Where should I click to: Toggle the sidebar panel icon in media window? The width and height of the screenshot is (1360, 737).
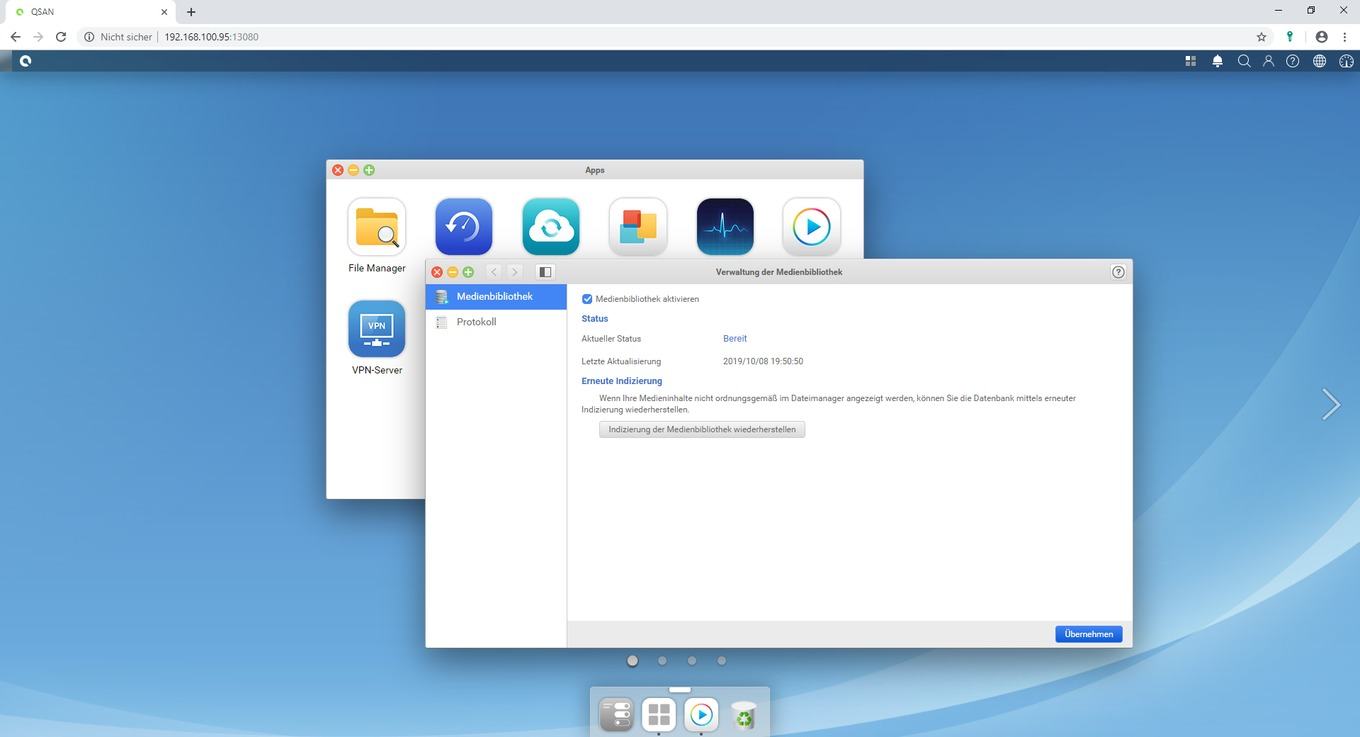[545, 272]
